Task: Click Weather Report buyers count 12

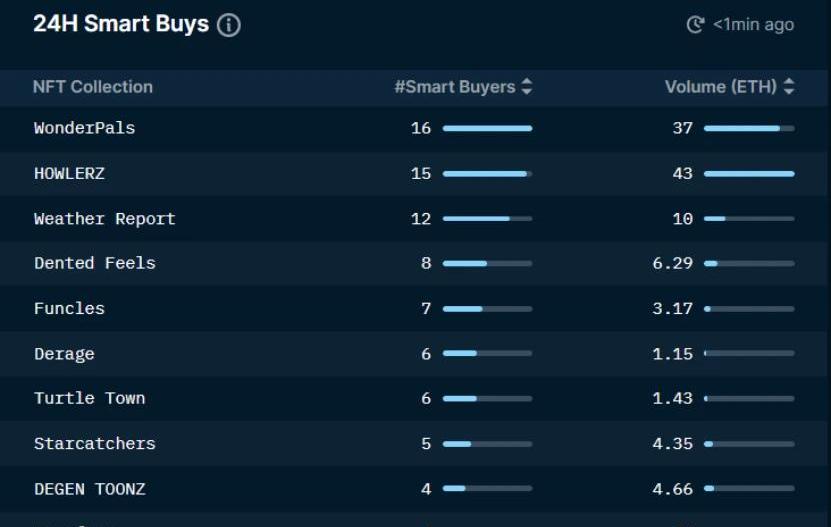Action: (421, 219)
